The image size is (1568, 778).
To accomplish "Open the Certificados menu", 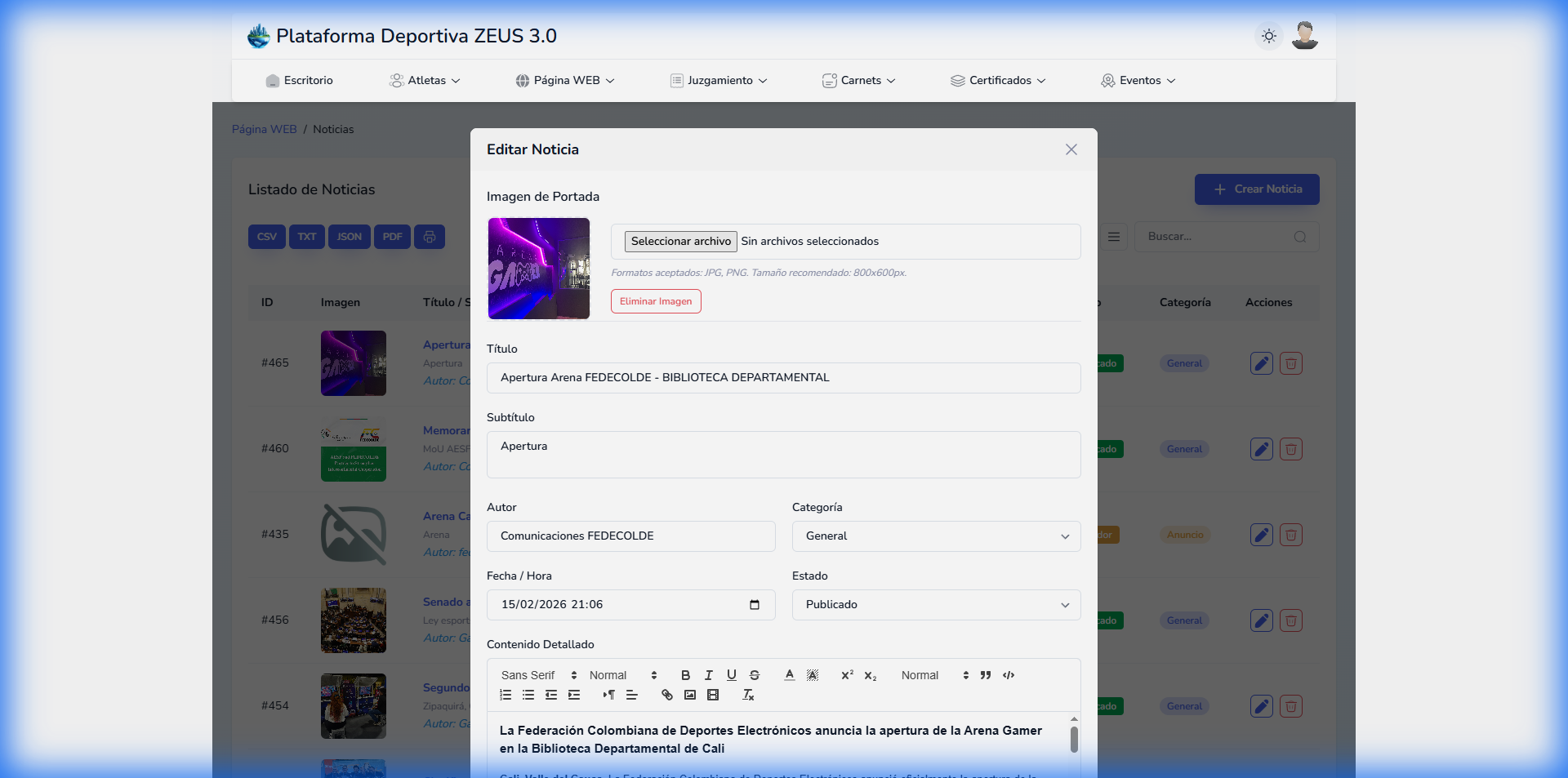I will (x=998, y=81).
